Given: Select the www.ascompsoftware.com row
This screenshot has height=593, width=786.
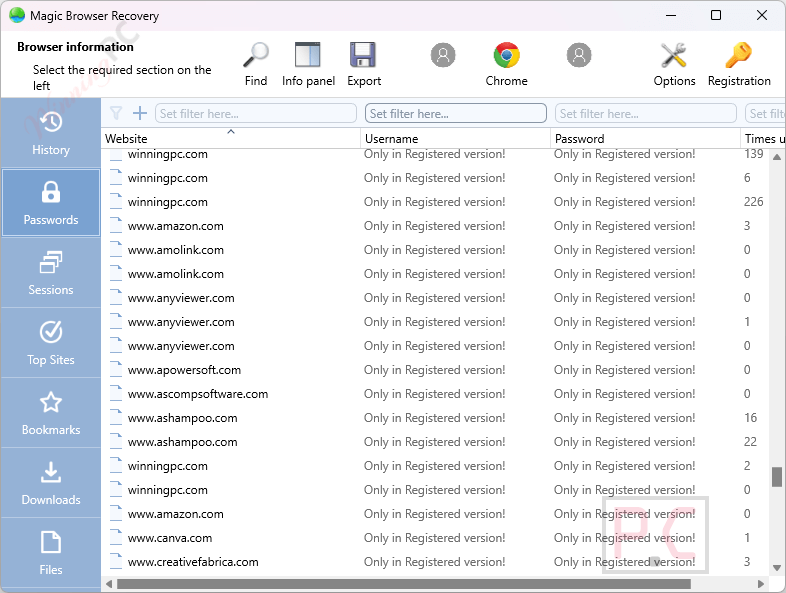Looking at the screenshot, I should coord(435,394).
